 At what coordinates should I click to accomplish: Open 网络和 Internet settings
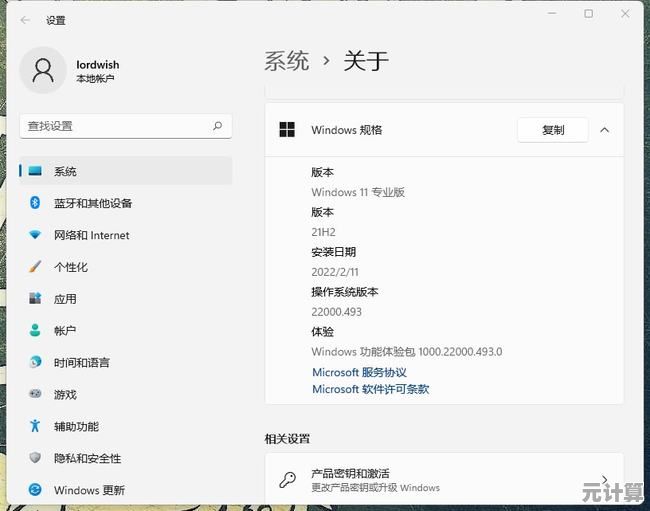(126, 235)
